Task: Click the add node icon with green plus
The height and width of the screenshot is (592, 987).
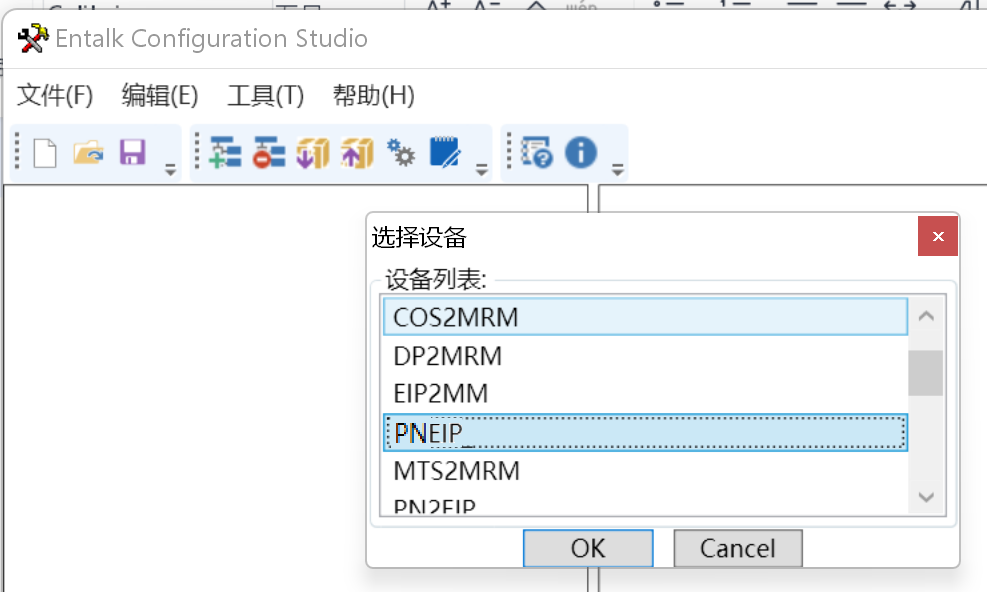Action: 225,153
